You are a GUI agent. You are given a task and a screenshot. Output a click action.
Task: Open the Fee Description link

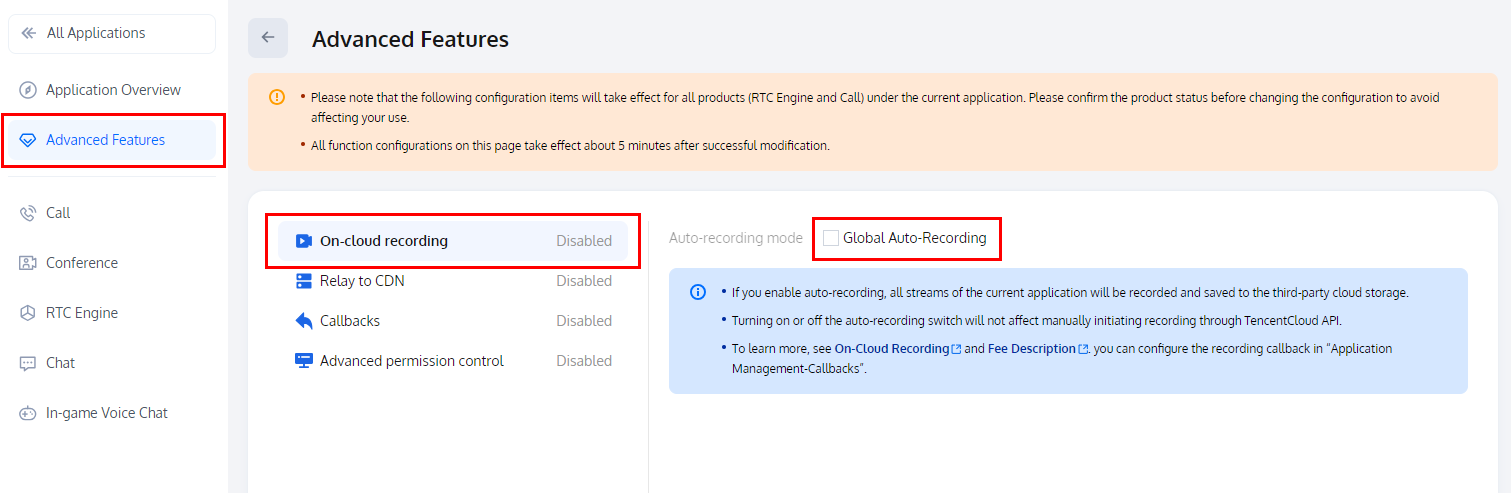1032,349
